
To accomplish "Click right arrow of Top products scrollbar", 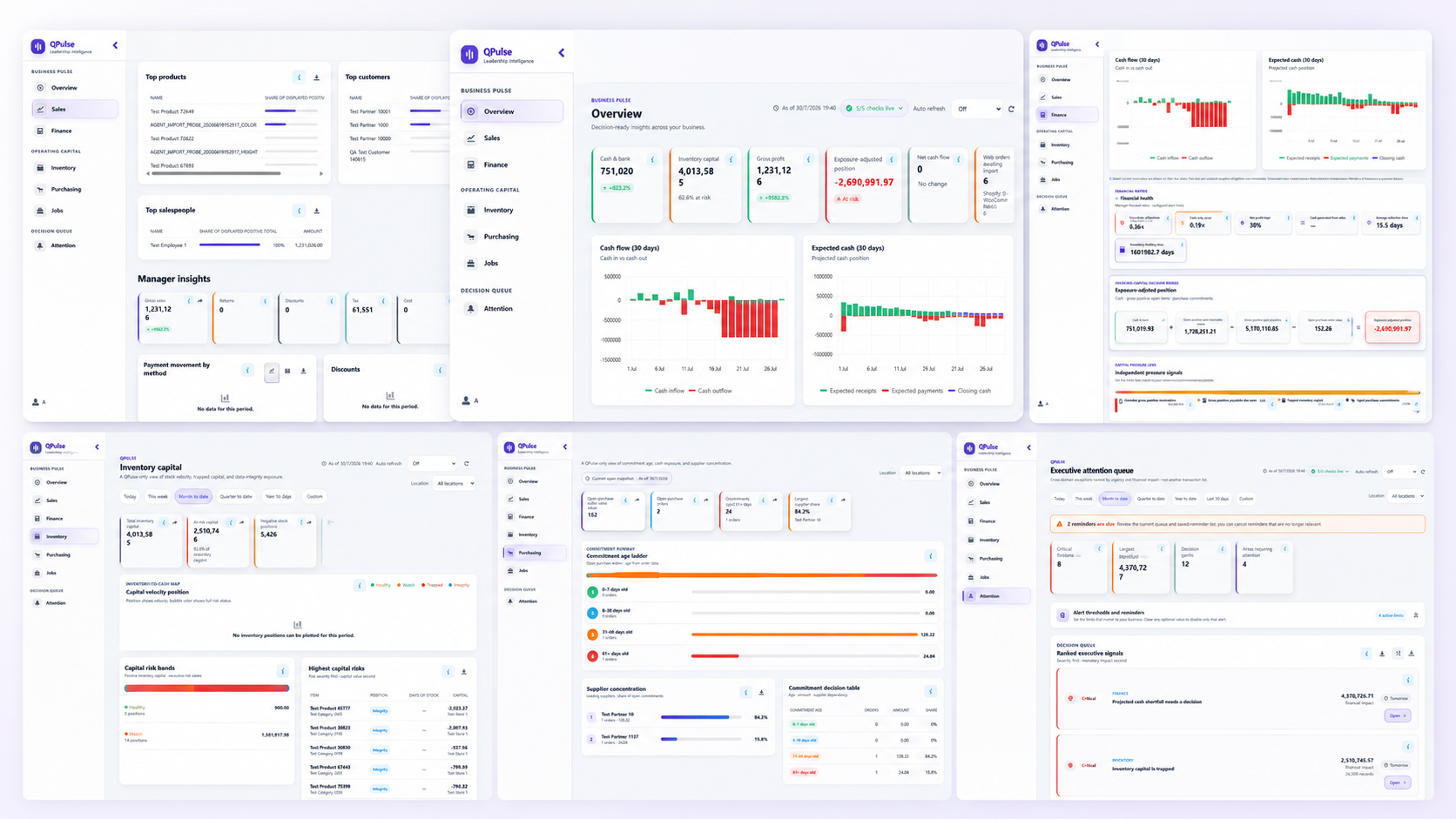I will tap(321, 173).
